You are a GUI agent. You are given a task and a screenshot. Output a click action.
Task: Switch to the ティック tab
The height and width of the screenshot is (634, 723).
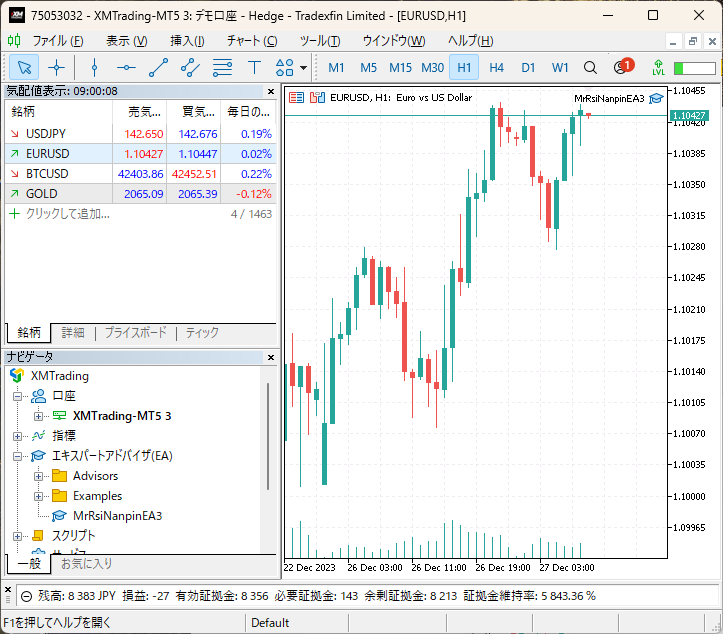[x=202, y=332]
